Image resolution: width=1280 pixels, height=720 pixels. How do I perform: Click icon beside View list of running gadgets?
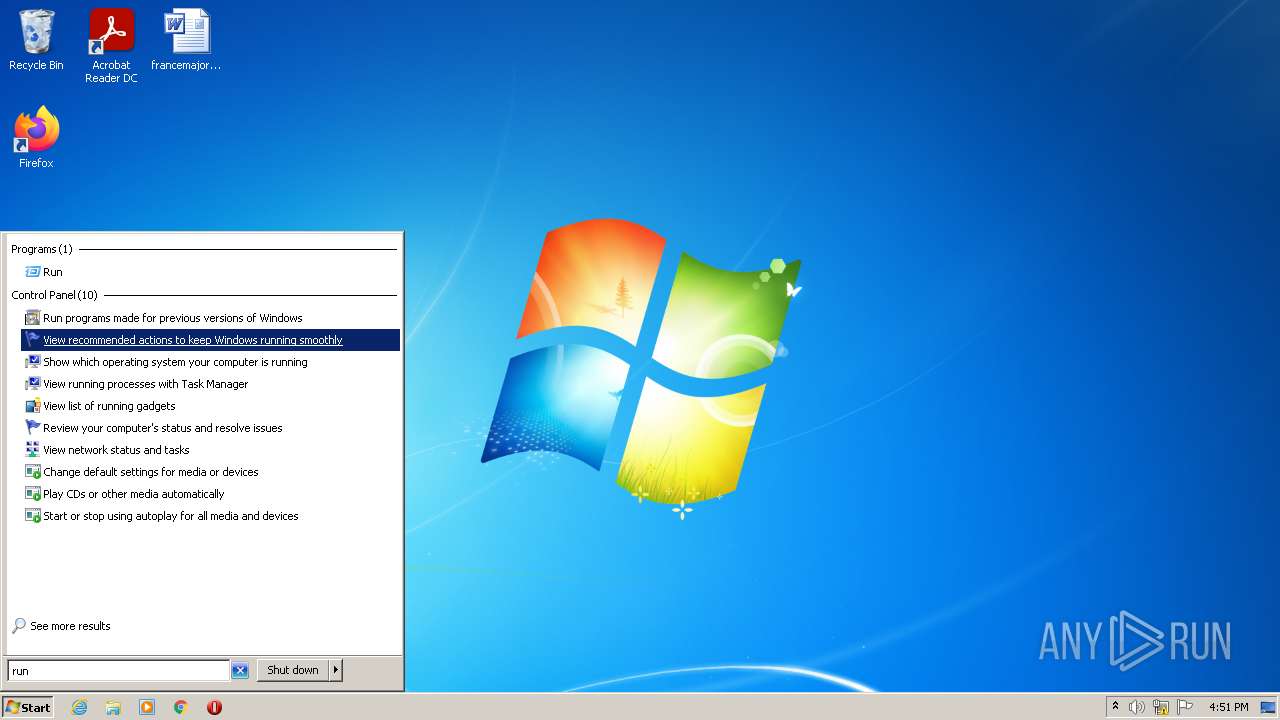33,406
